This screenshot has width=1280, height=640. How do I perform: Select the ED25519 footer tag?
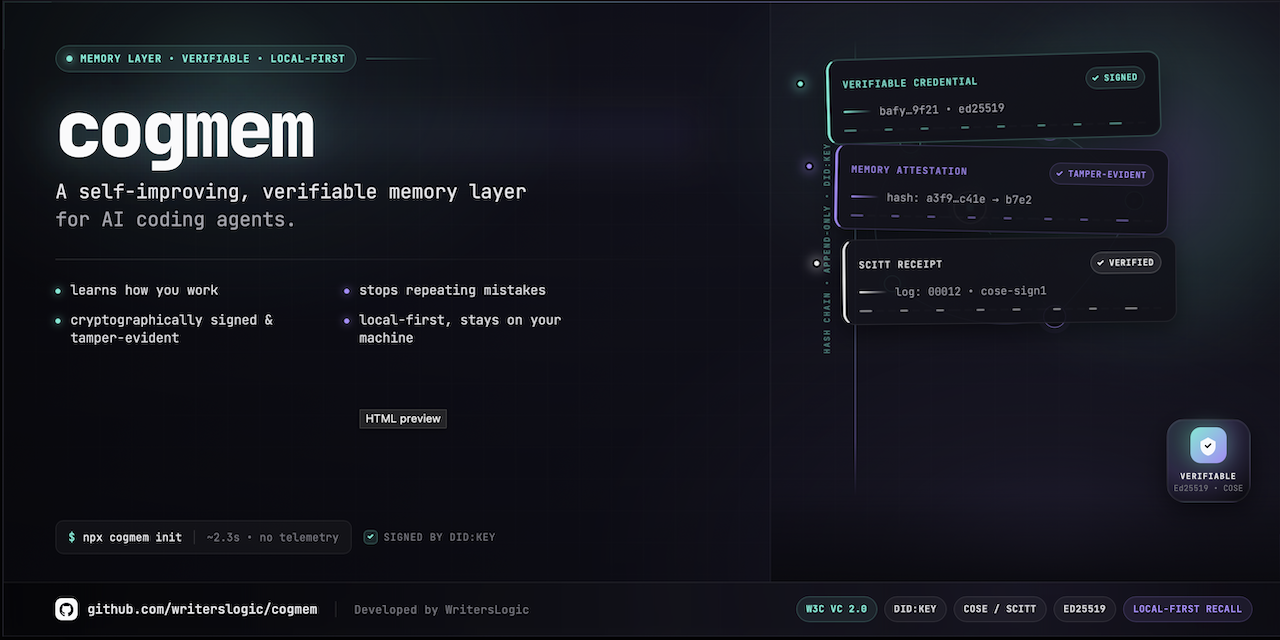[x=1085, y=609]
